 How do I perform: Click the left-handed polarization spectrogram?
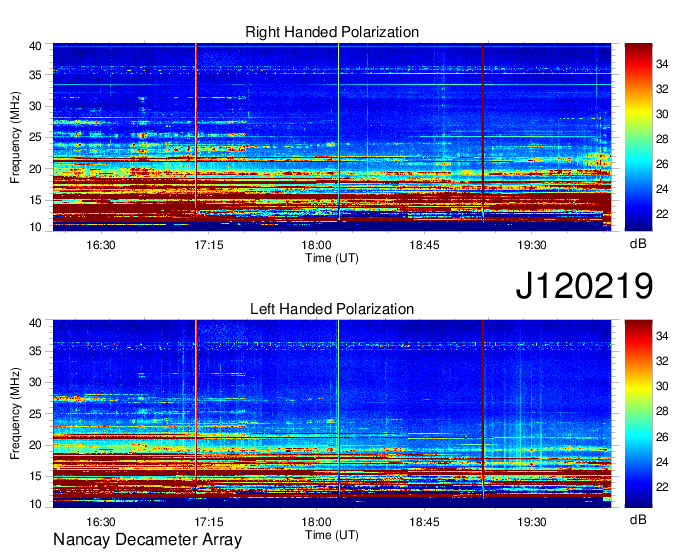(x=332, y=414)
